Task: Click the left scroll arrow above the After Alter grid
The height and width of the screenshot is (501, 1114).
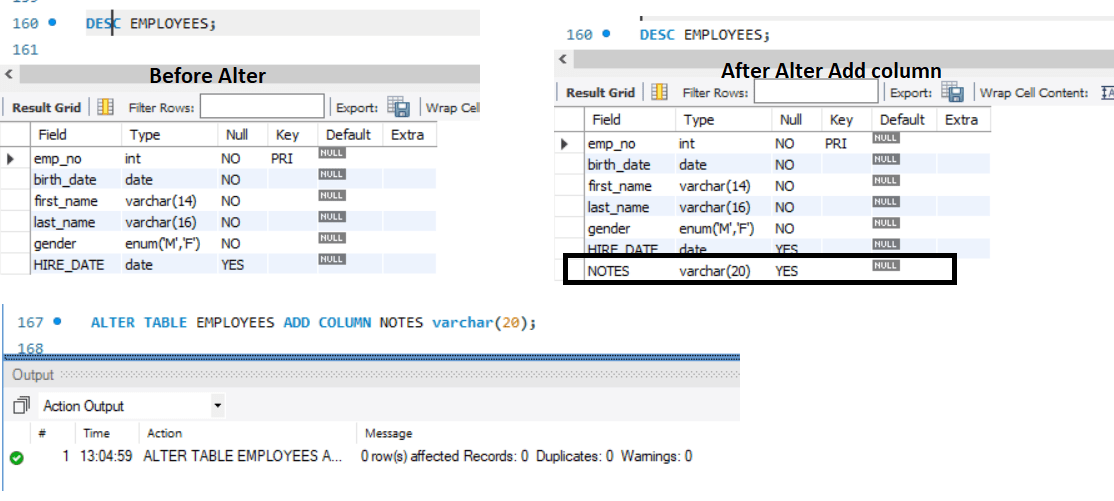Action: (x=563, y=59)
